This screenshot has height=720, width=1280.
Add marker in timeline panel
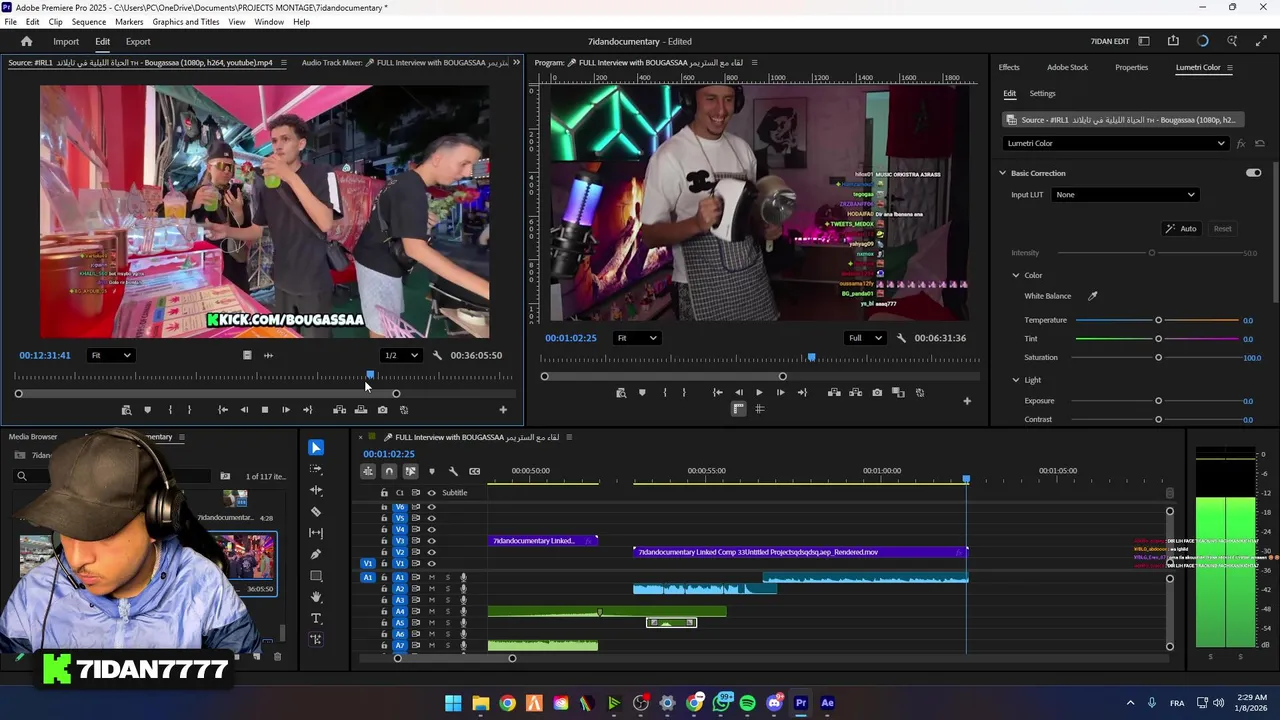[432, 471]
